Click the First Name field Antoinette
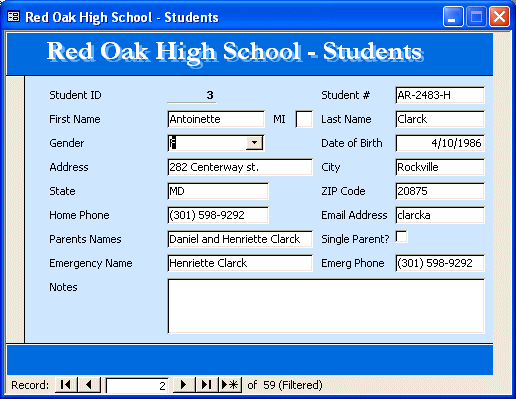The image size is (516, 399). [216, 119]
